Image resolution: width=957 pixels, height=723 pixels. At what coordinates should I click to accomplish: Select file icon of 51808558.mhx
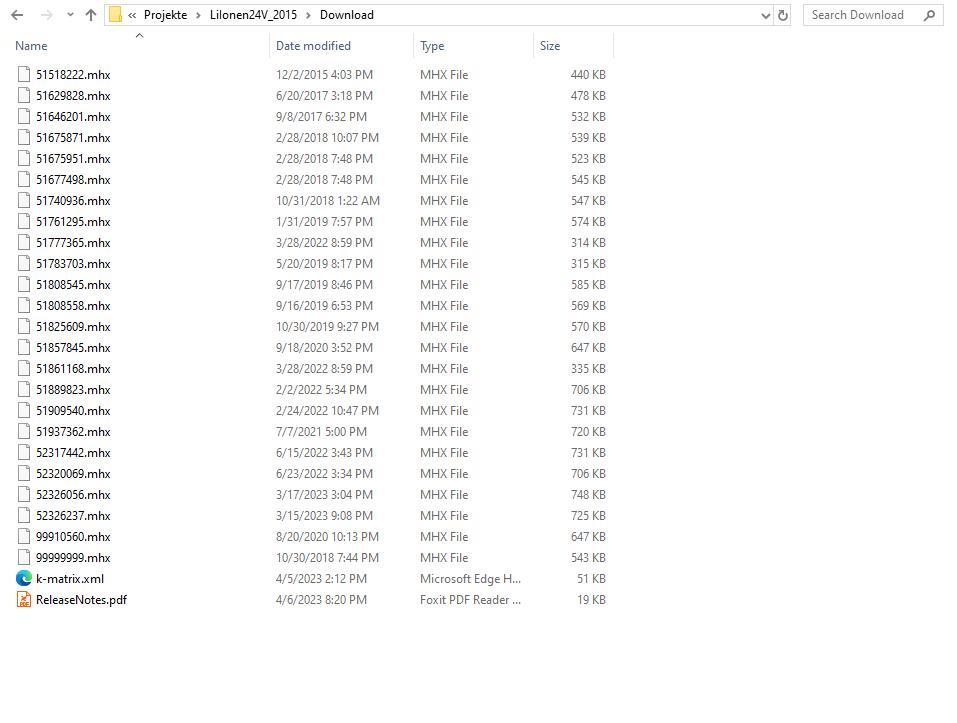[24, 306]
